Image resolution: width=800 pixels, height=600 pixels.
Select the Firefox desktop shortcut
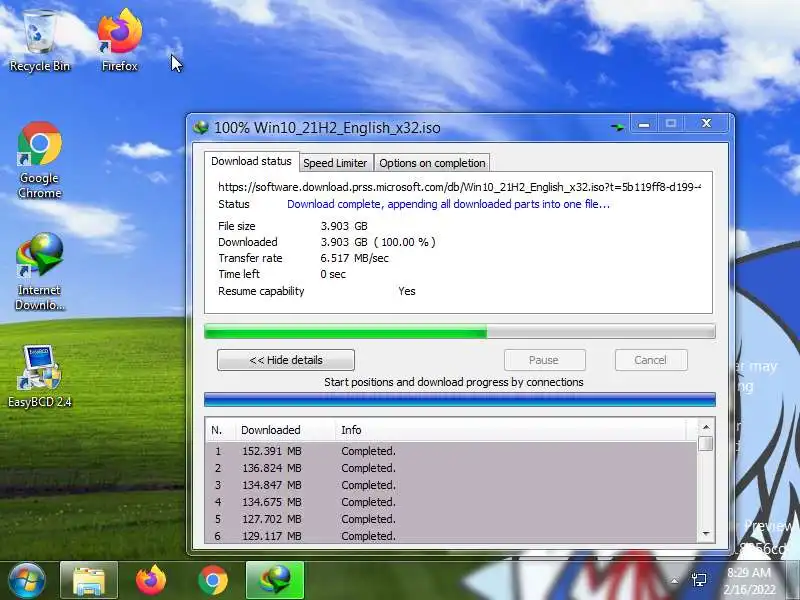[x=119, y=41]
